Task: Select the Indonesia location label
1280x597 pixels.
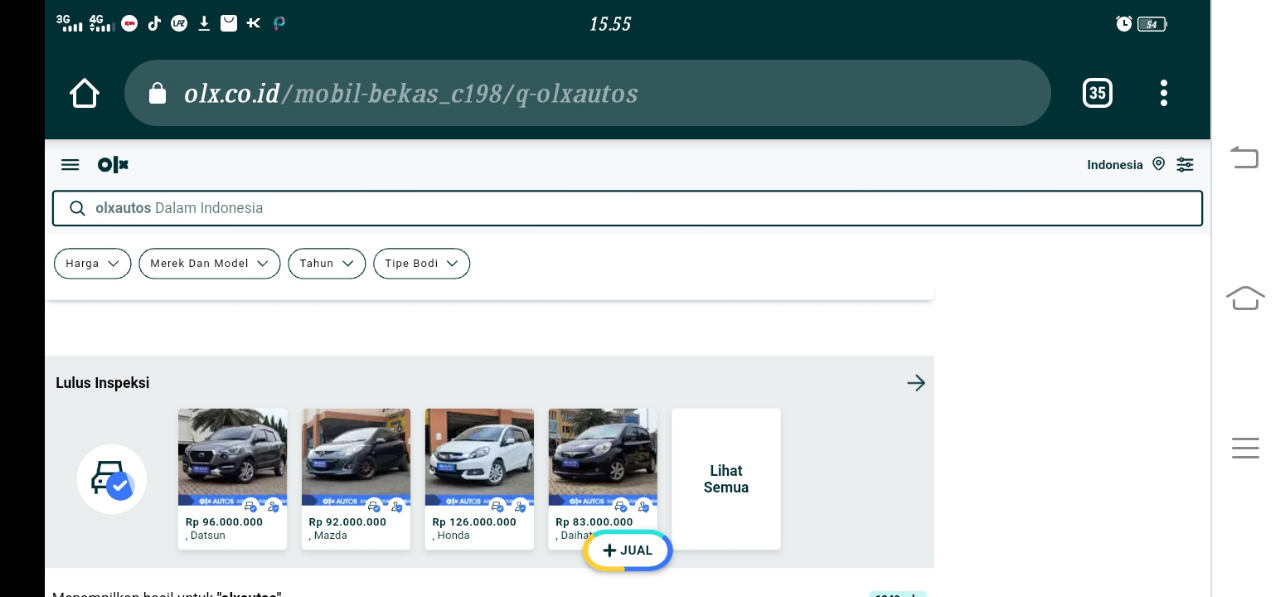Action: [x=1115, y=165]
